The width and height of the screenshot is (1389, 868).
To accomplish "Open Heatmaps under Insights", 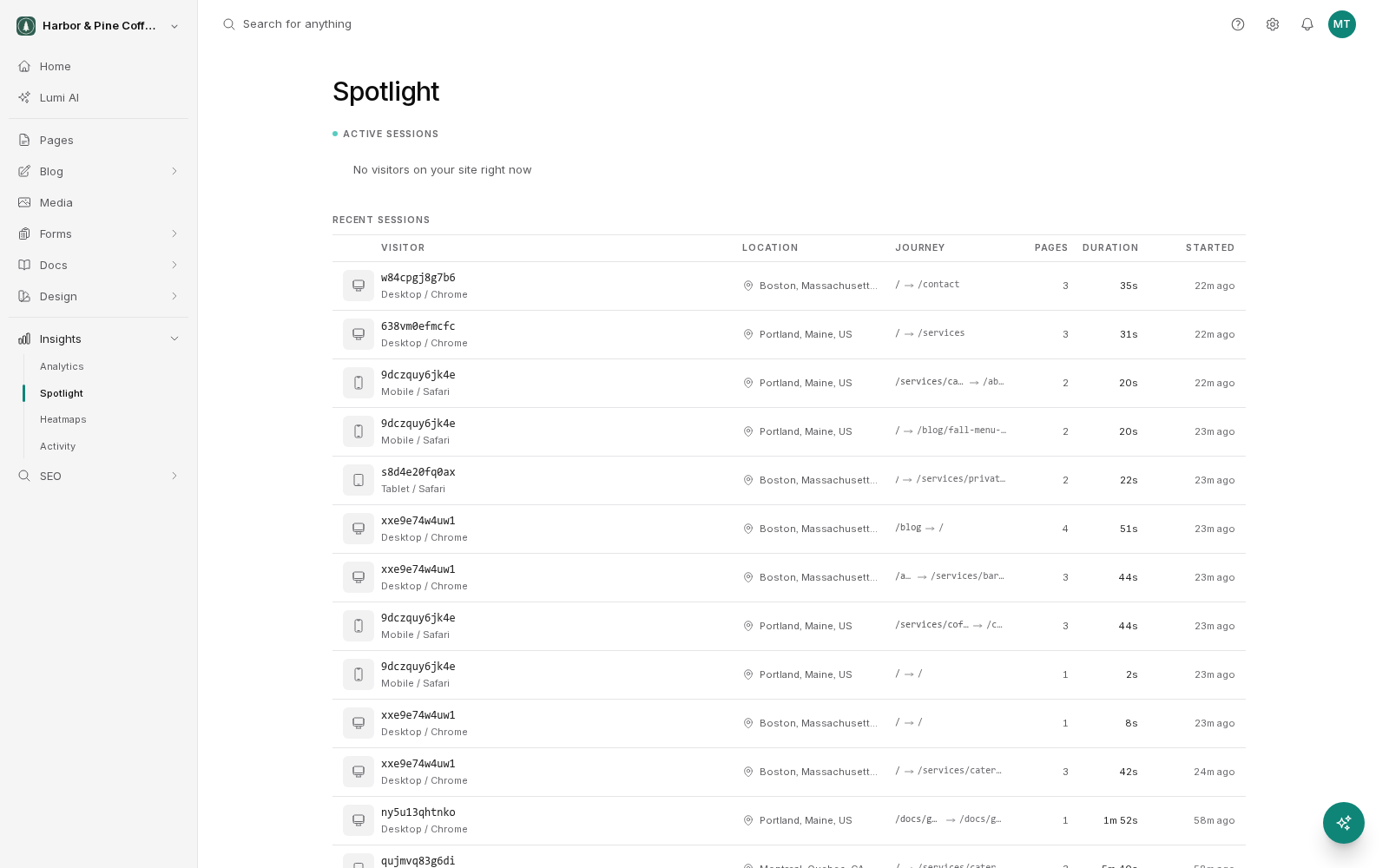I will (63, 419).
